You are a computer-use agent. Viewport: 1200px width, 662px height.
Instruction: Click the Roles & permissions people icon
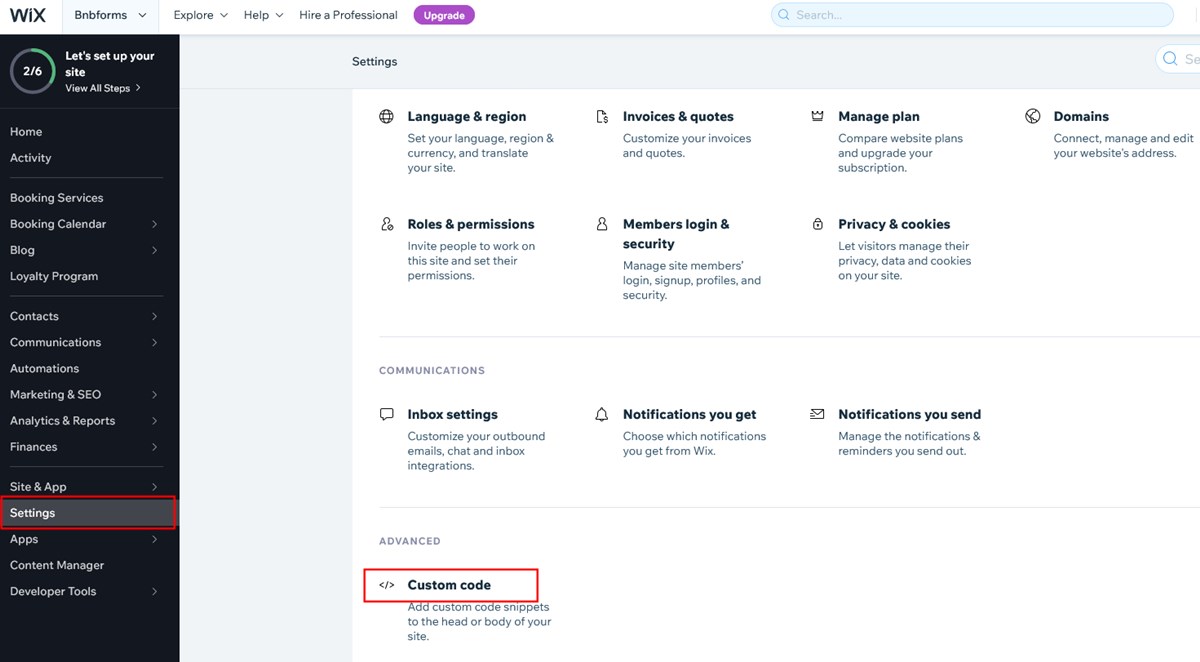pos(387,225)
